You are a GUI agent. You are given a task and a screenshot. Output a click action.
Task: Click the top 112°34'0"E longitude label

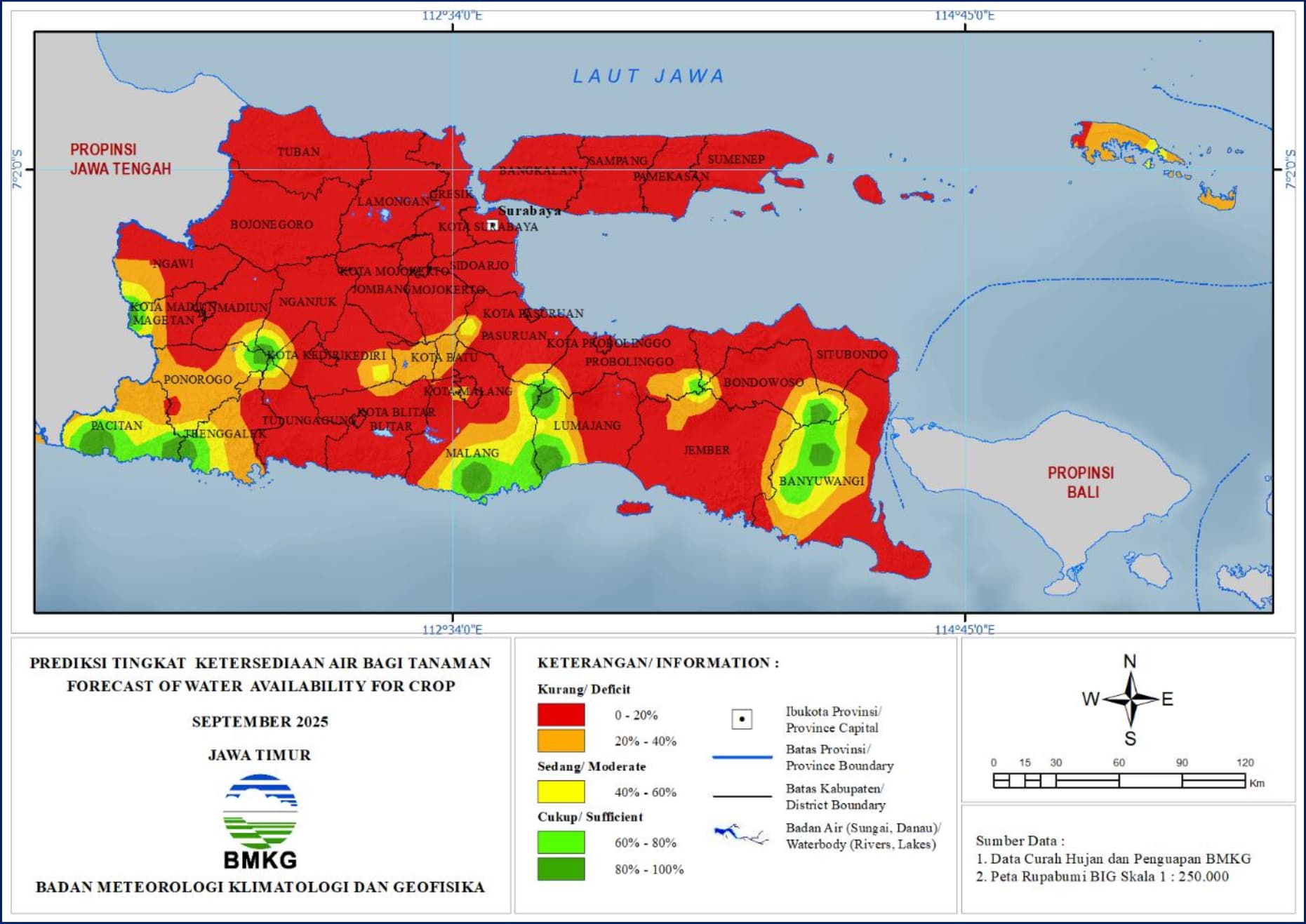tap(452, 15)
